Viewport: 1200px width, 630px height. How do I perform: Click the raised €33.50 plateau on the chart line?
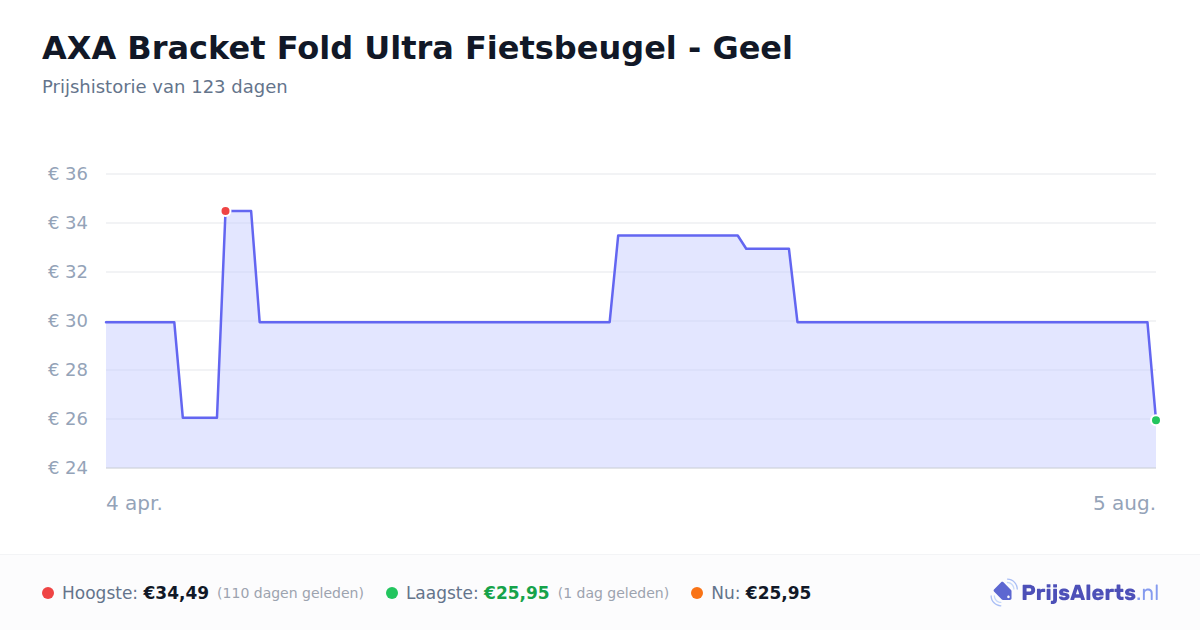[678, 235]
